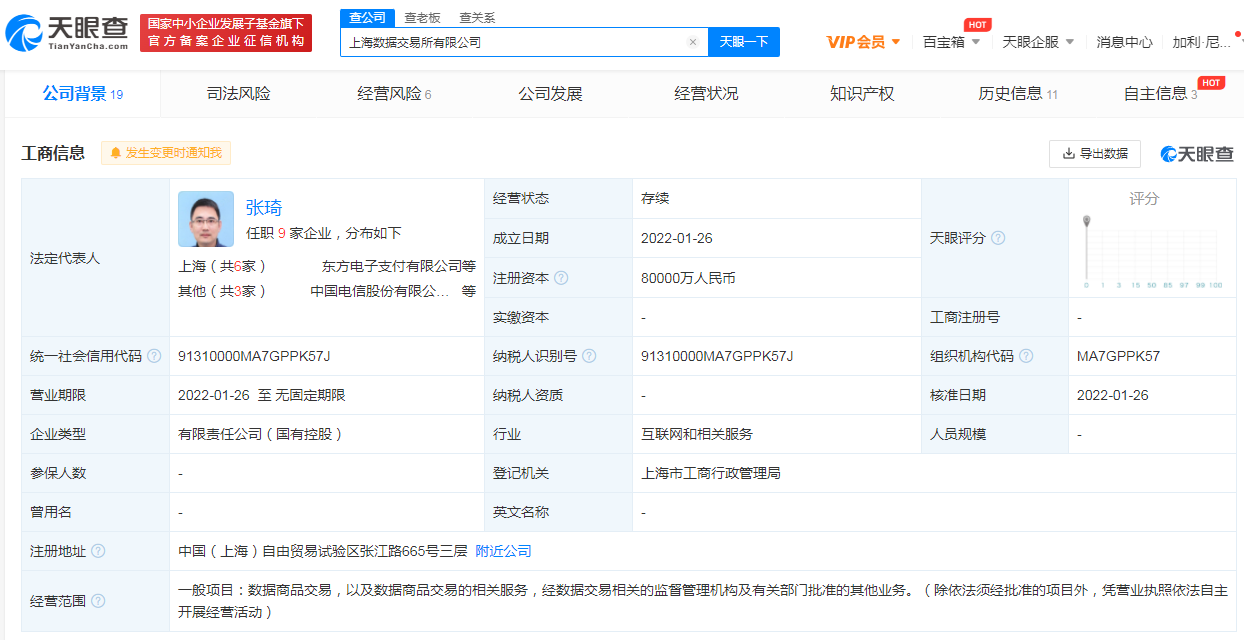Image resolution: width=1244 pixels, height=640 pixels.
Task: Click the 张琦 profile photo thumbnail
Action: [x=206, y=219]
